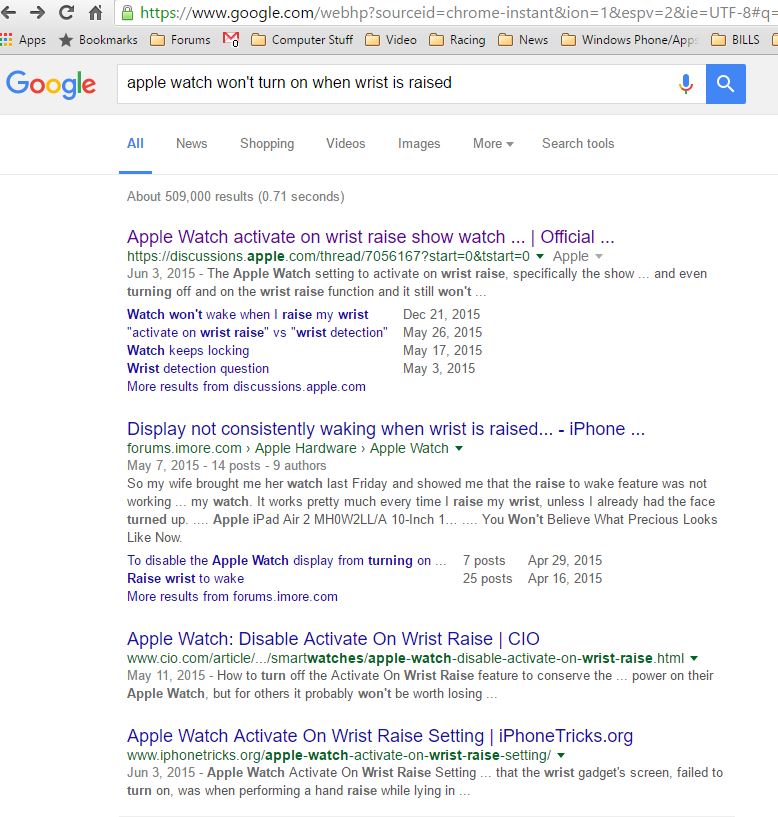This screenshot has width=778, height=817.
Task: Click 'About 509,000 results' stats text
Action: point(236,196)
